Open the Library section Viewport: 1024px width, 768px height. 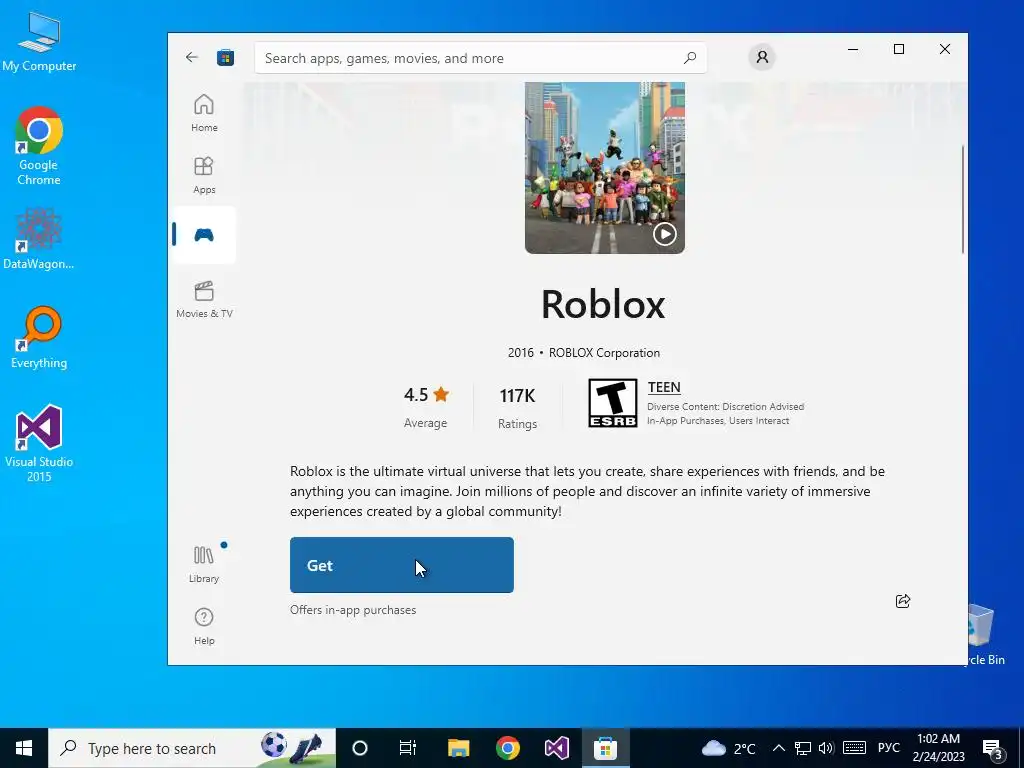click(x=204, y=564)
